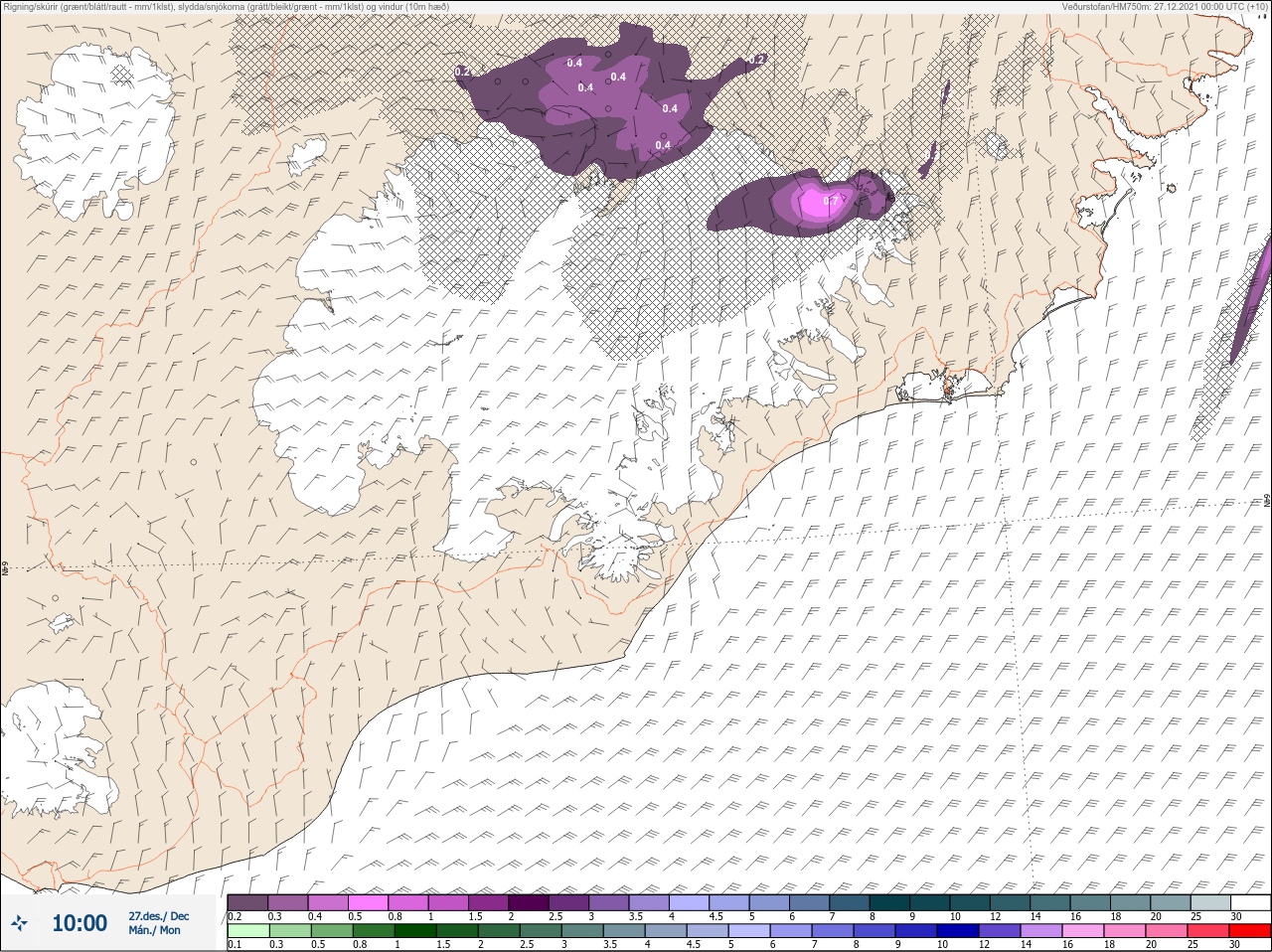Click lower legend bright red swatch at 30
This screenshot has width=1272, height=952.
click(1250, 931)
